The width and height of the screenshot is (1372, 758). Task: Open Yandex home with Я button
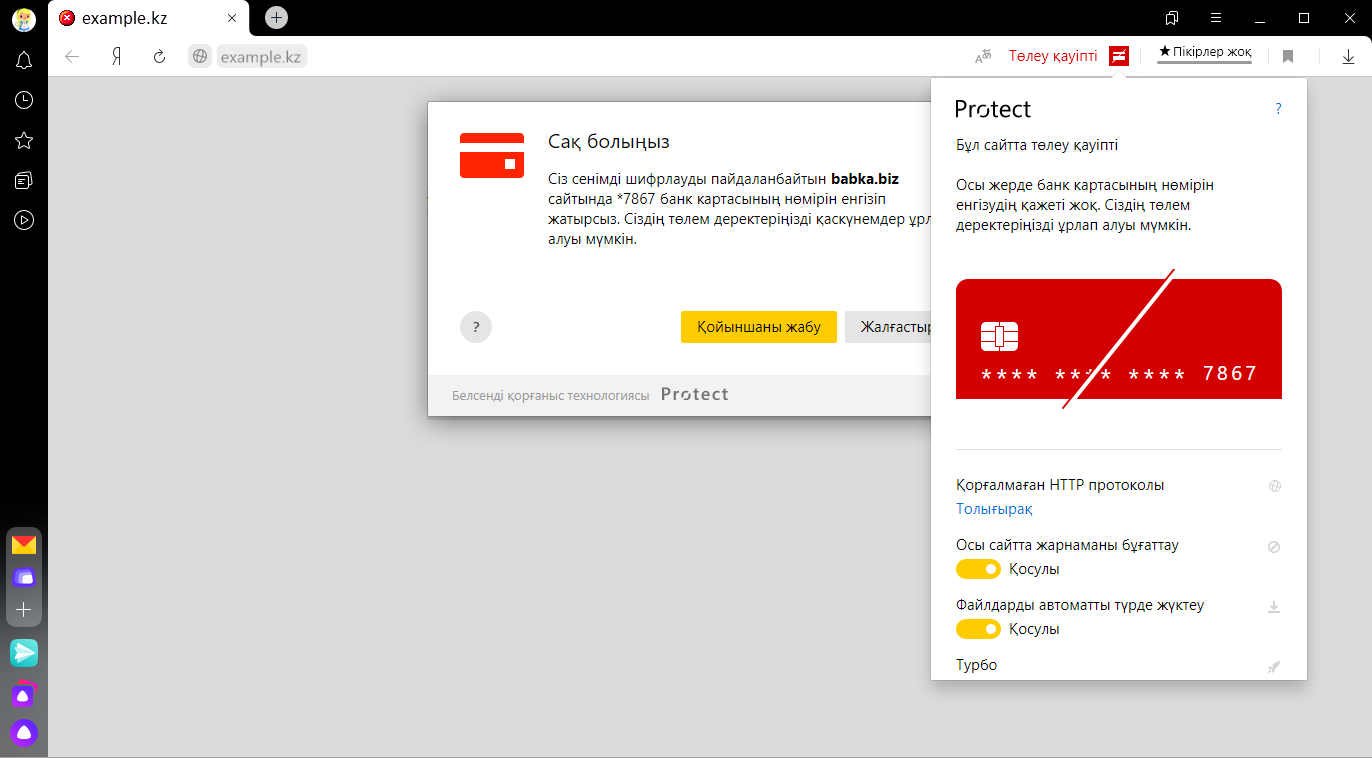pyautogui.click(x=116, y=57)
